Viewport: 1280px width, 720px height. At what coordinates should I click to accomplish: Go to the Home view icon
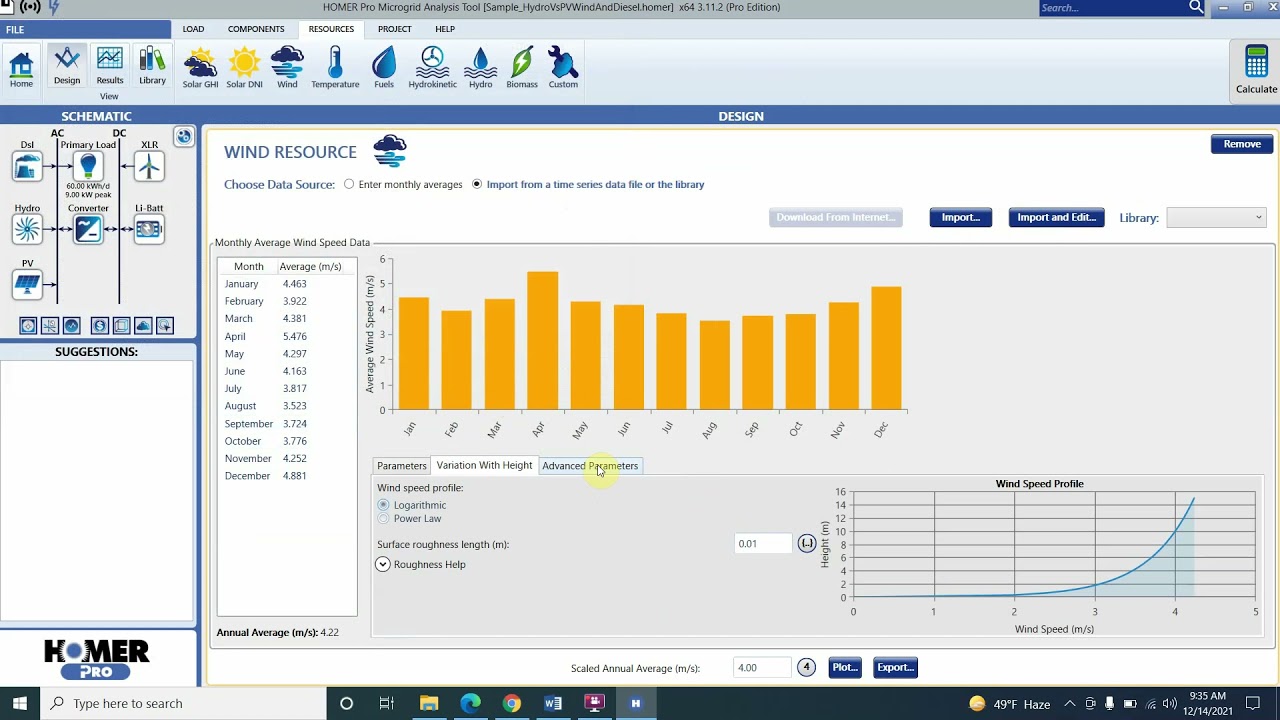[21, 68]
